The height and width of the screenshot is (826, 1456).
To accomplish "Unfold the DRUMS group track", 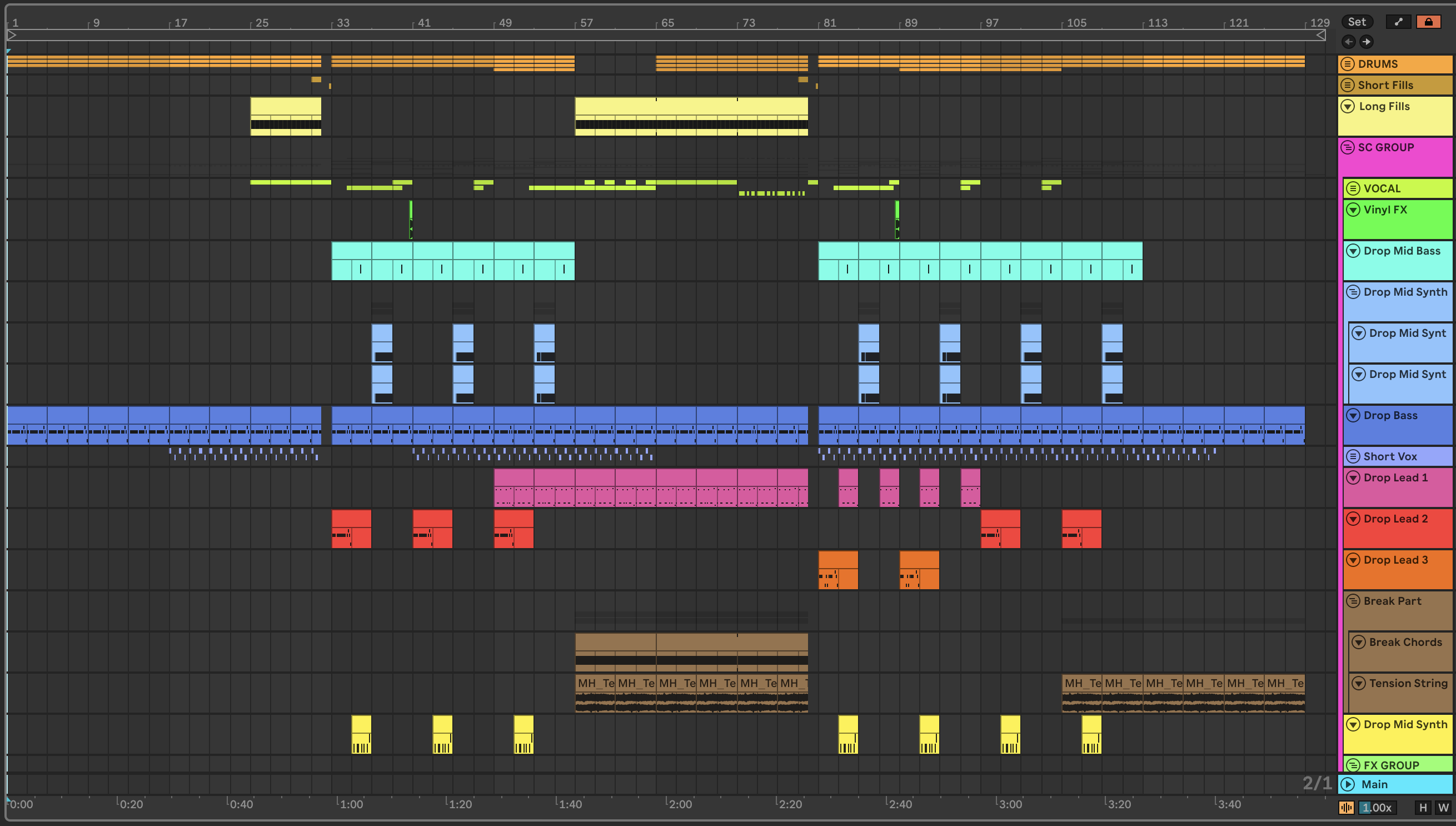I will [1348, 64].
